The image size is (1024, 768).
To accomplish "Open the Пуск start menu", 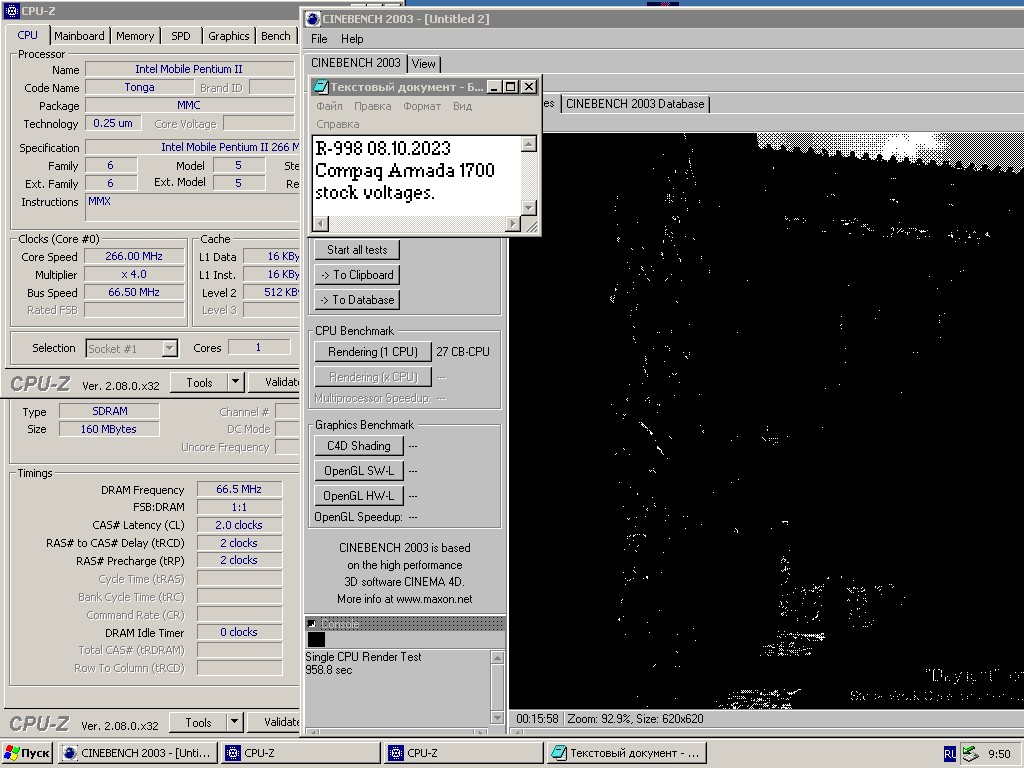I will [x=27, y=753].
